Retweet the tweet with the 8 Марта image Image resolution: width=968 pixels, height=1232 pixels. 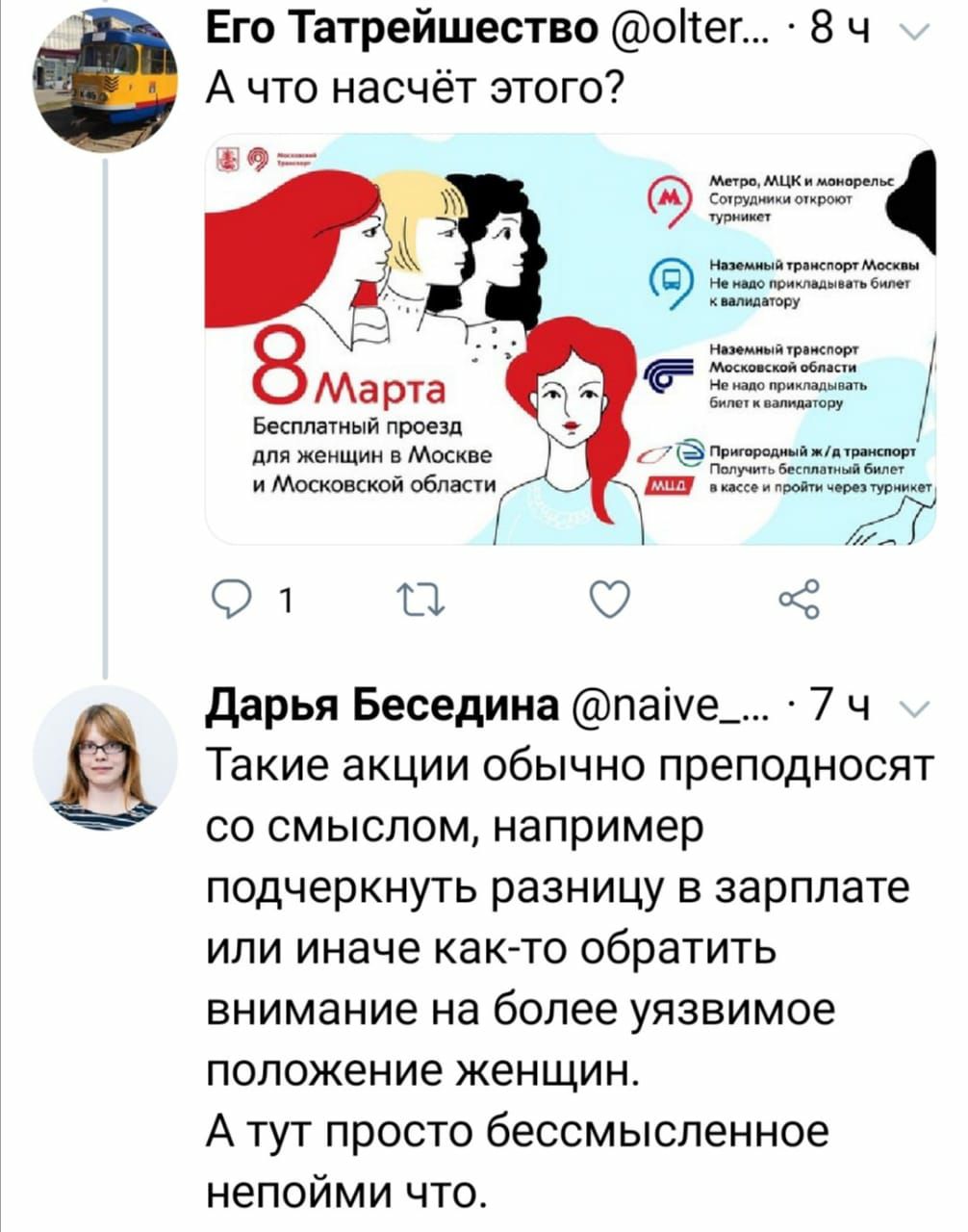[x=420, y=603]
